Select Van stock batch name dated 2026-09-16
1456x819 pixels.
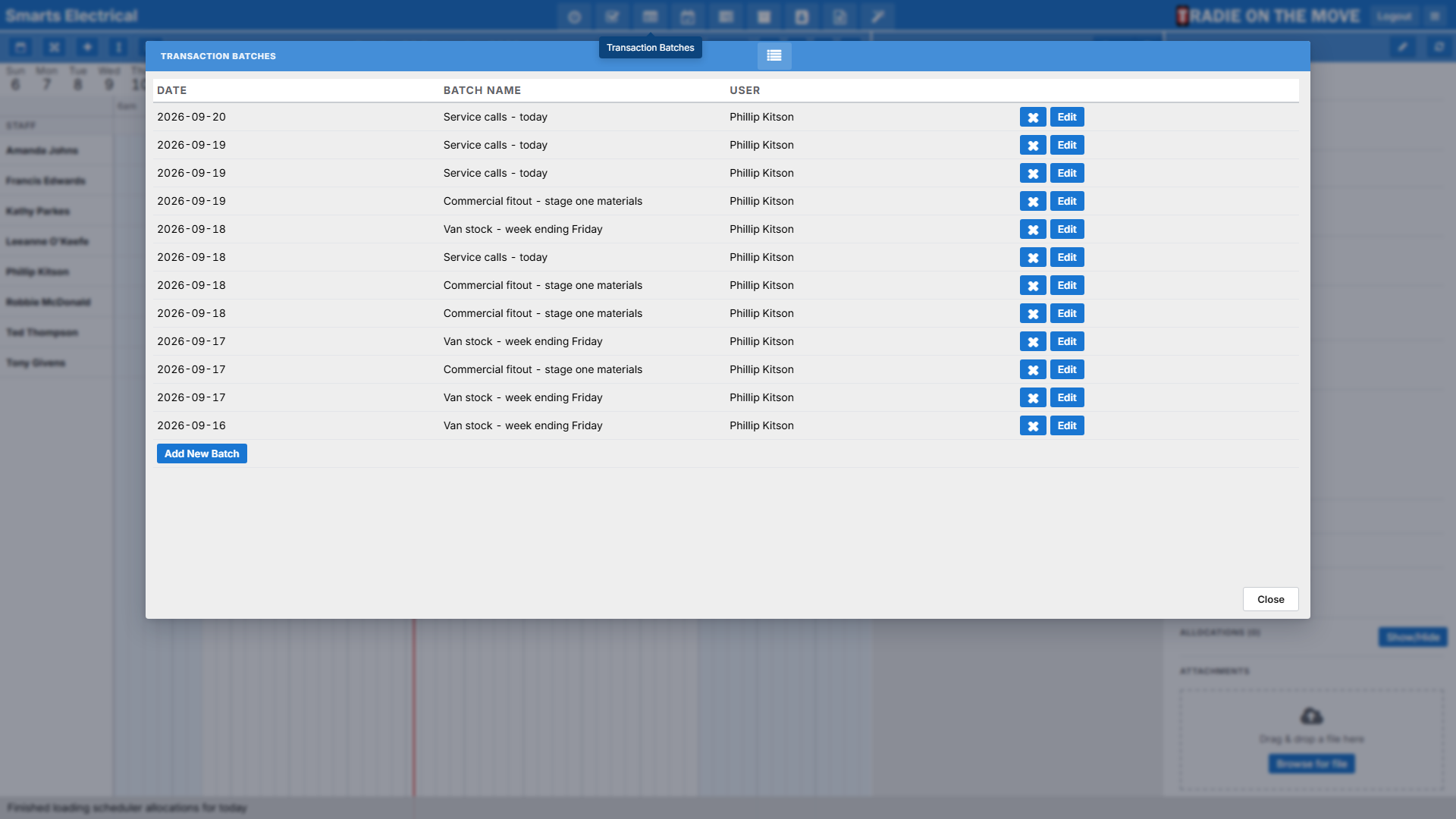point(523,425)
